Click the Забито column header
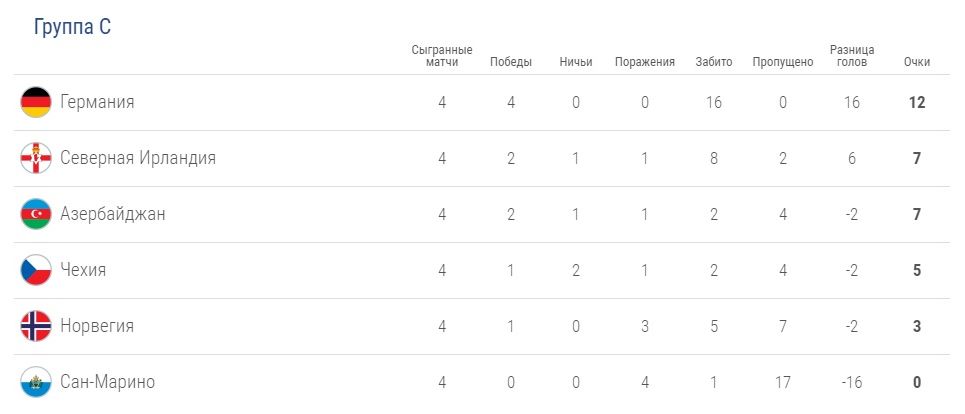 coord(713,62)
